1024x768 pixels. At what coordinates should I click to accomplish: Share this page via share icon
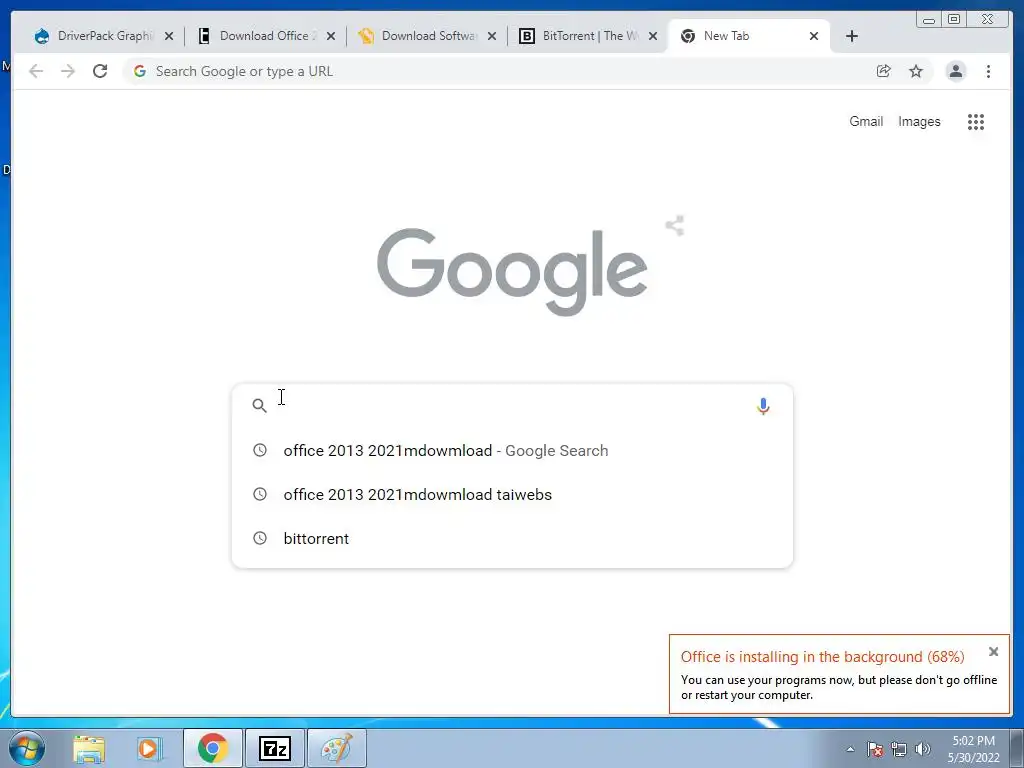(x=884, y=71)
